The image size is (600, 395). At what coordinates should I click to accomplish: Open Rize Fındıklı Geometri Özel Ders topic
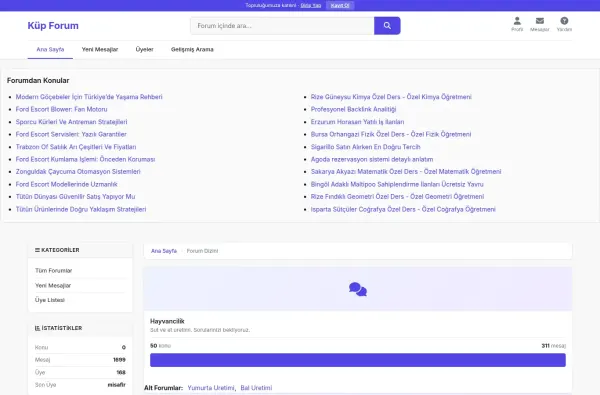pyautogui.click(x=397, y=196)
